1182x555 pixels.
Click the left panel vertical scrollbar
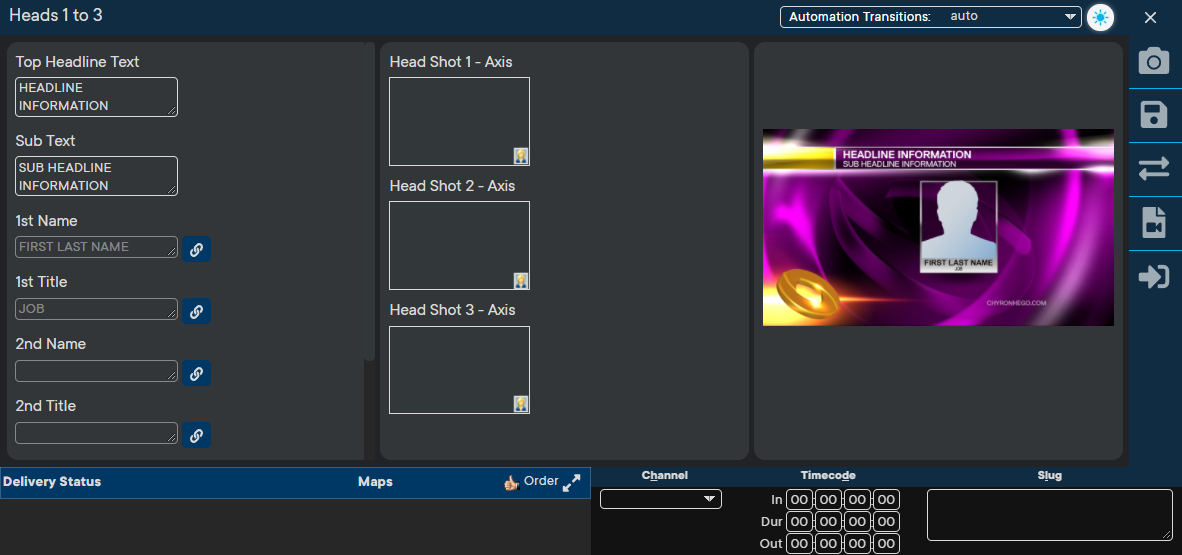coord(370,200)
